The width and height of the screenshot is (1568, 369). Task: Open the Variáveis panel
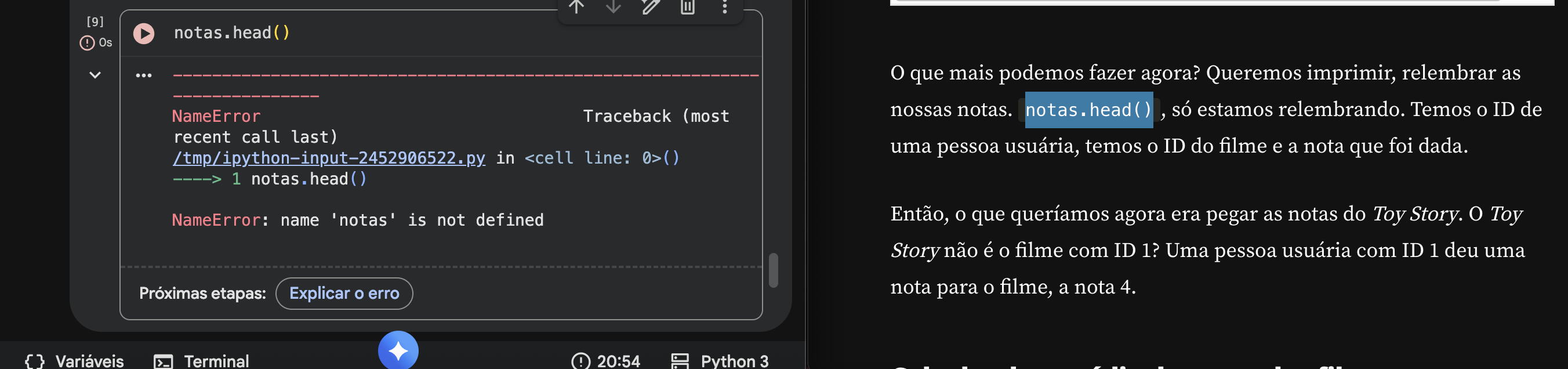coord(74,360)
